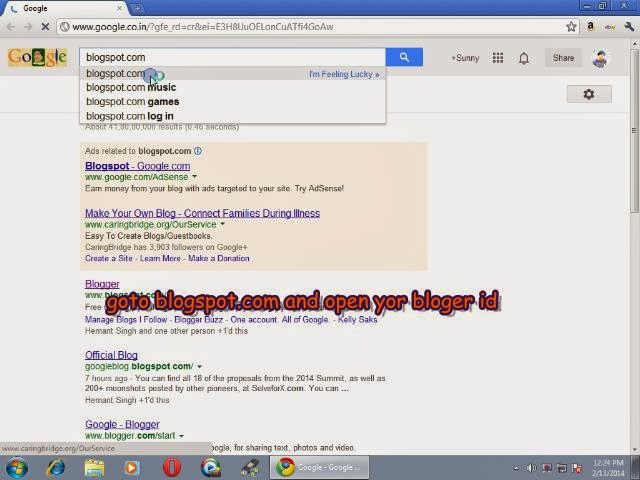Open 'Blogspot - Google.com' ad link
Screen dimensions: 640x480
pos(138,166)
